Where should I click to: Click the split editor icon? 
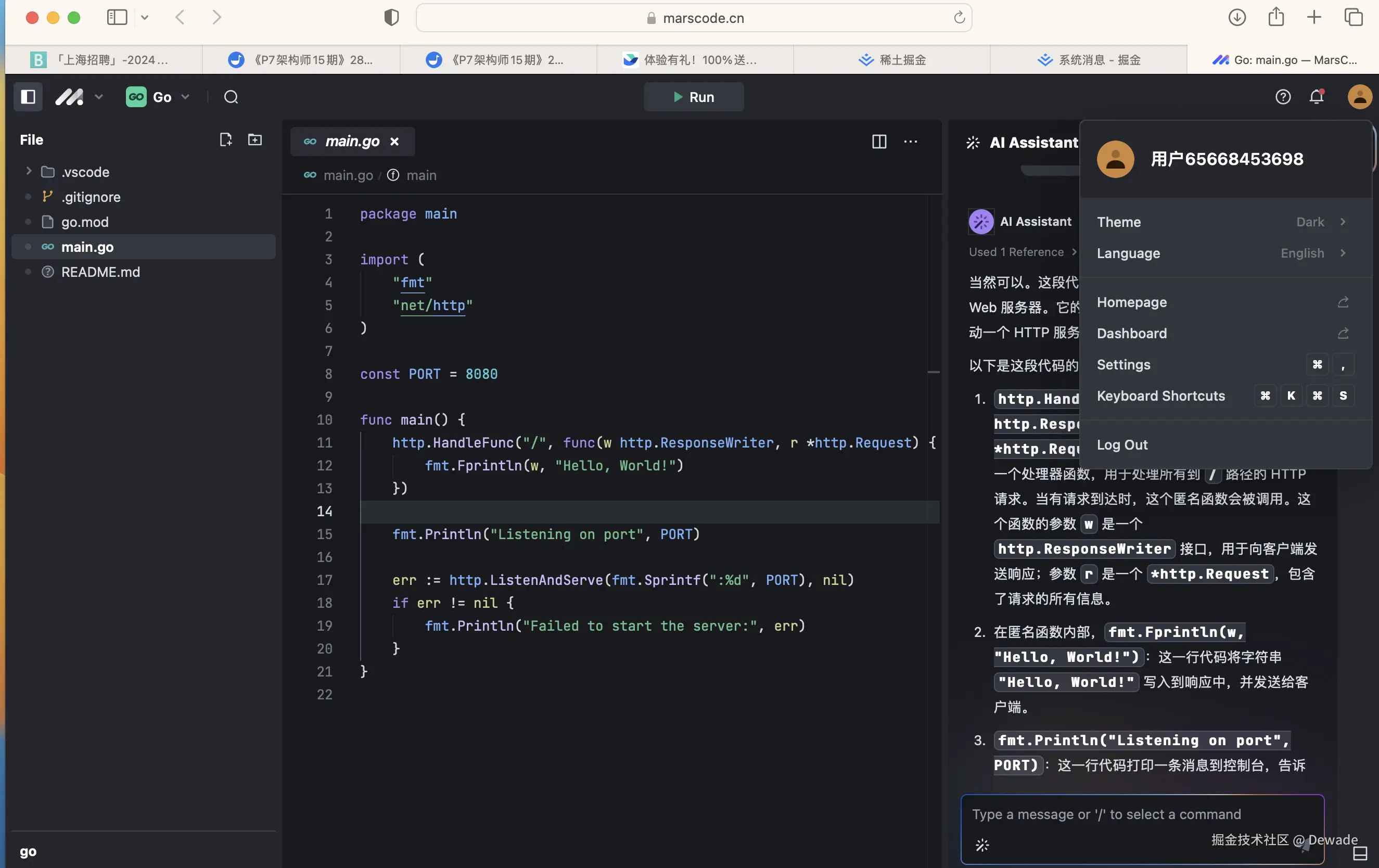[x=879, y=142]
